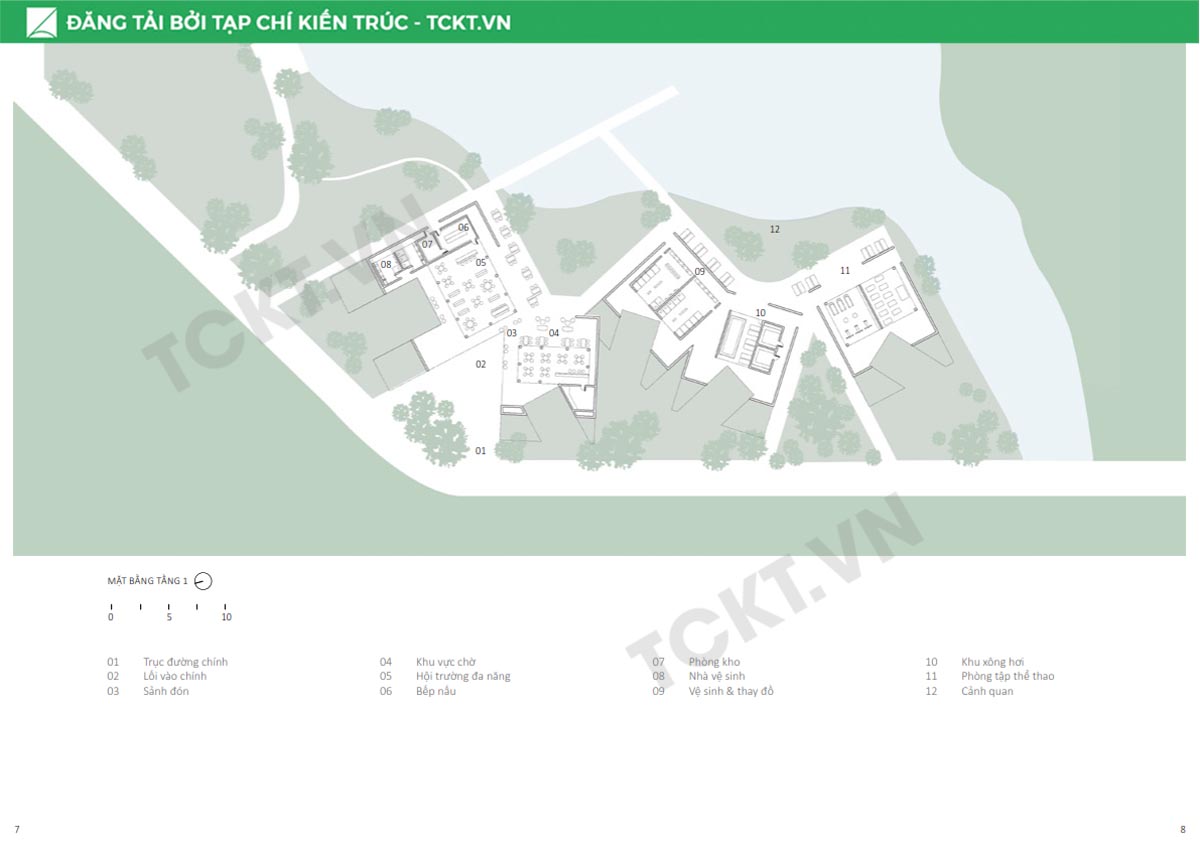Click the north arrow compass symbol

tap(204, 580)
